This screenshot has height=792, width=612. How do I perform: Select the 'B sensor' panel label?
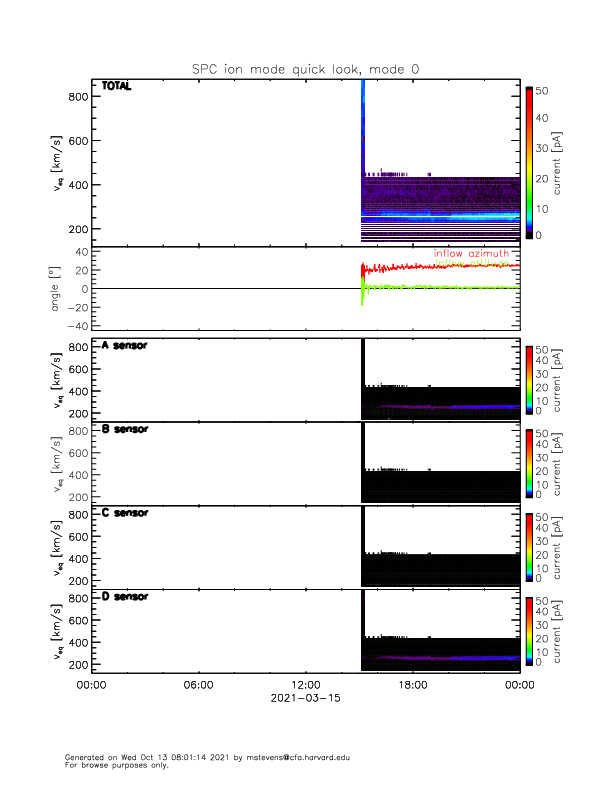[x=124, y=429]
